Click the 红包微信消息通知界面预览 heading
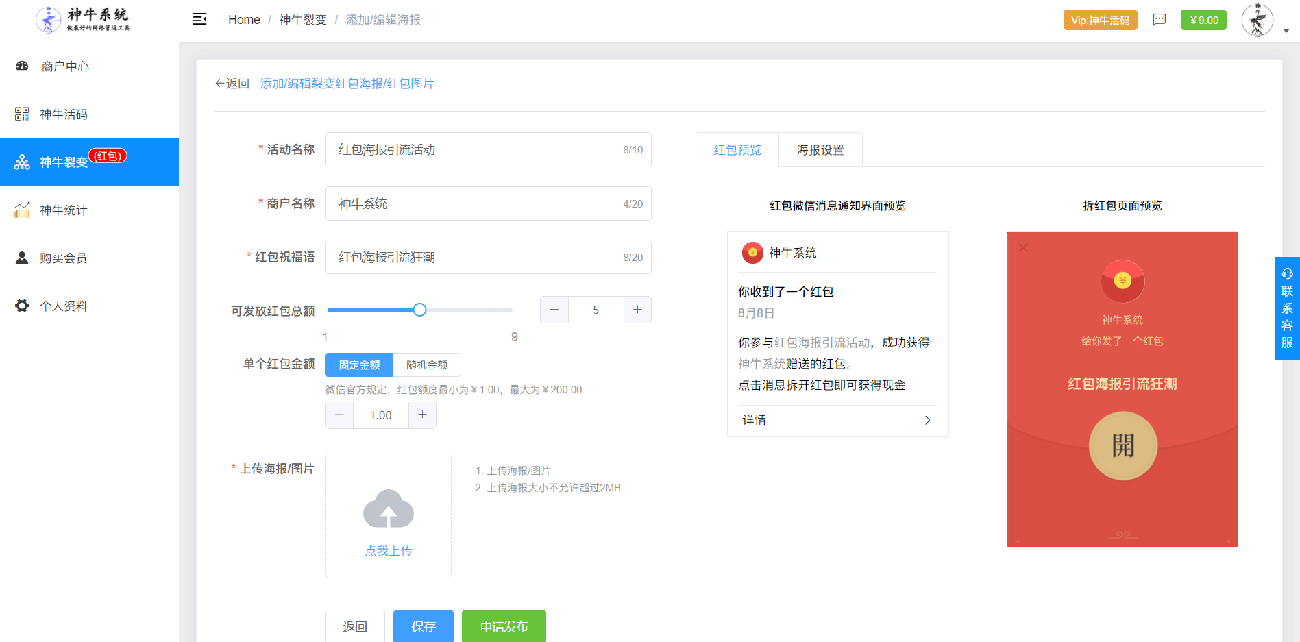Image resolution: width=1300 pixels, height=642 pixels. [x=837, y=205]
